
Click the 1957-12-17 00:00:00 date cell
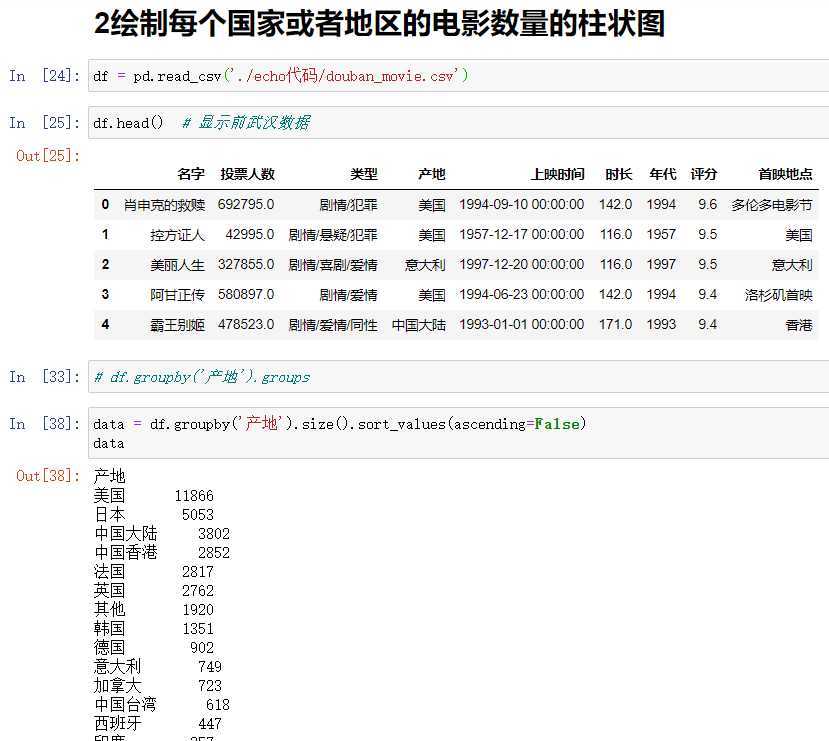click(522, 235)
